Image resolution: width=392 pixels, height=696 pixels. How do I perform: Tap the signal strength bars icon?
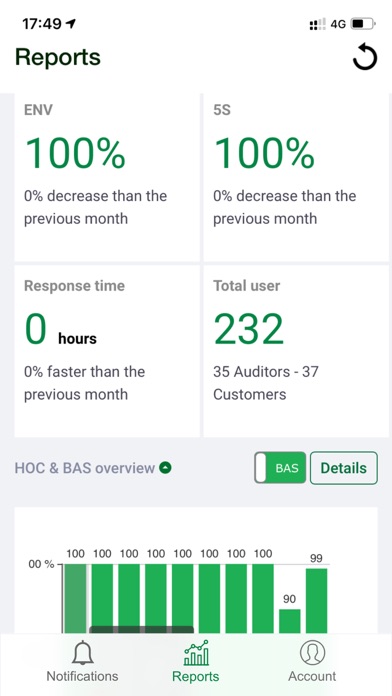point(317,24)
